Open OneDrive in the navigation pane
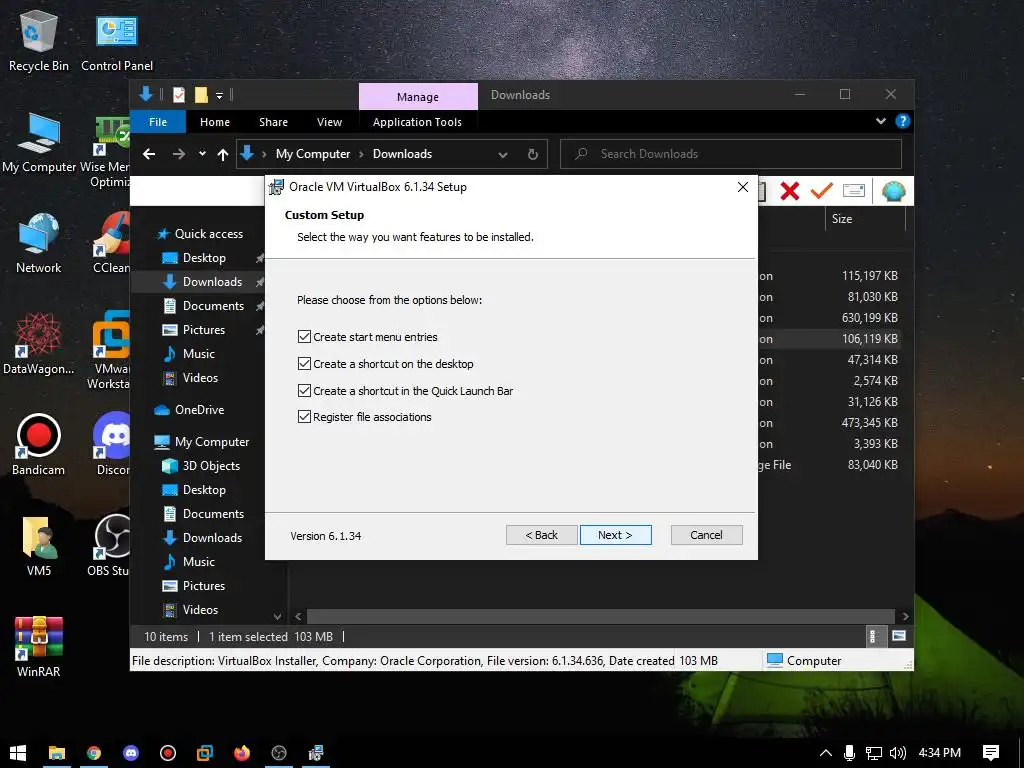 click(199, 409)
